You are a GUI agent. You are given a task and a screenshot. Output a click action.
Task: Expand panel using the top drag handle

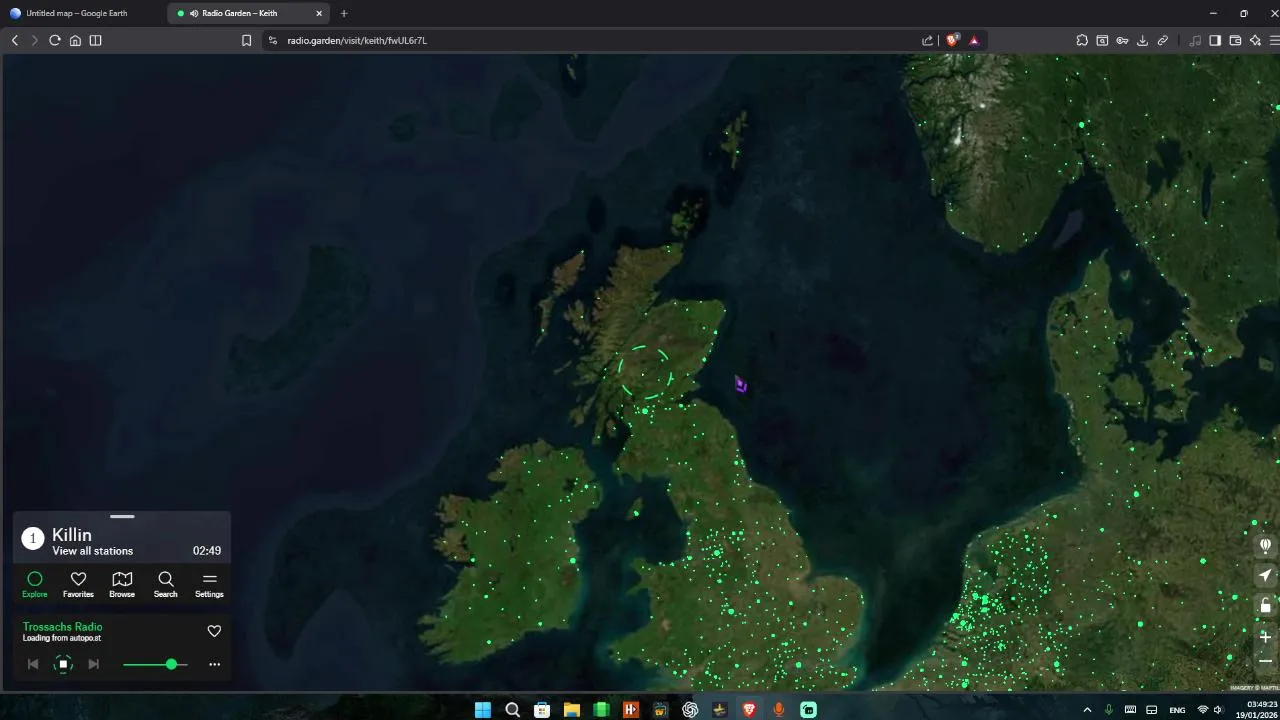tap(122, 516)
